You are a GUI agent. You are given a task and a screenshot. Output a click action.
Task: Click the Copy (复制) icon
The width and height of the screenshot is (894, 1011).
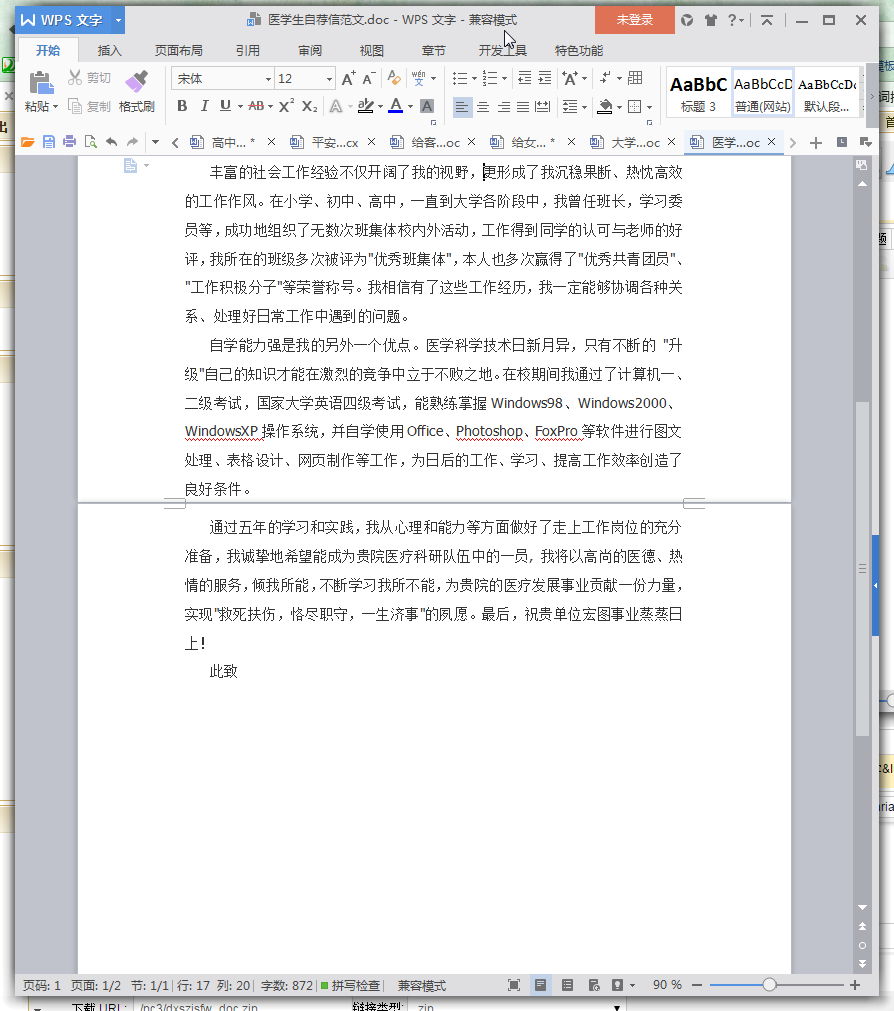click(75, 106)
